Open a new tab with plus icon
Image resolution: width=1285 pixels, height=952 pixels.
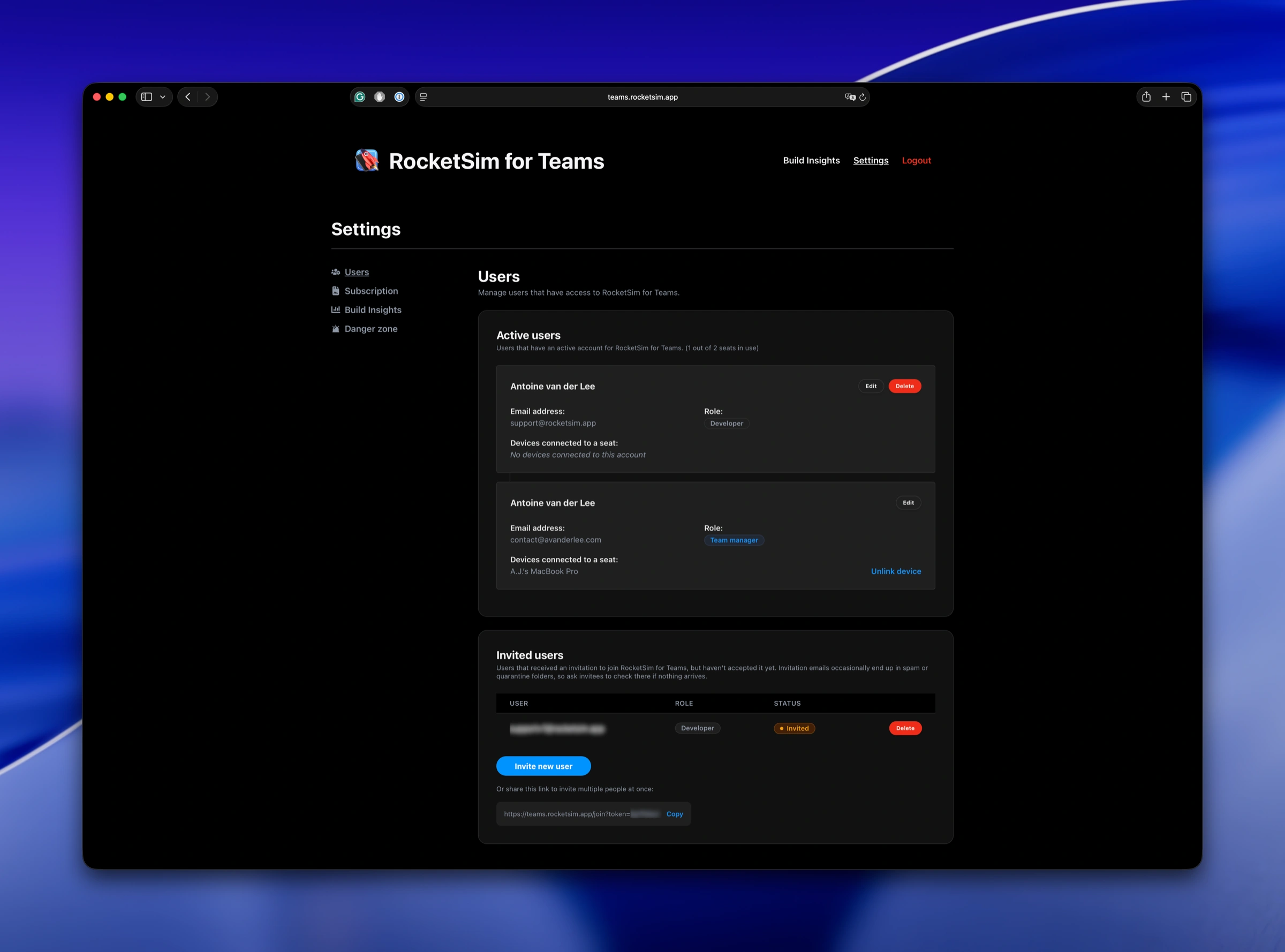click(1166, 97)
